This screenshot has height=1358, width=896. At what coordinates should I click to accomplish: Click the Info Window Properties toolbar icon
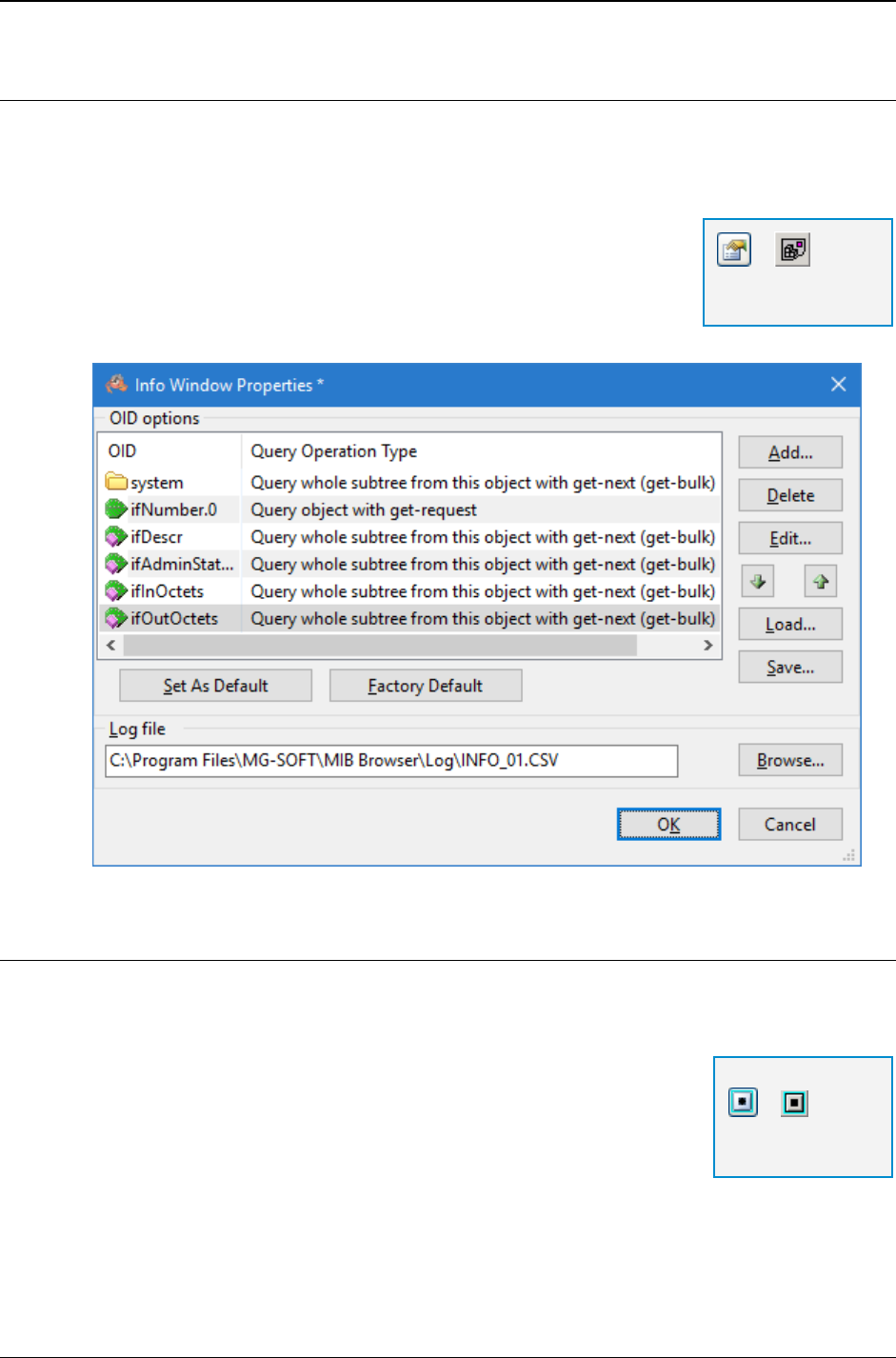point(734,250)
